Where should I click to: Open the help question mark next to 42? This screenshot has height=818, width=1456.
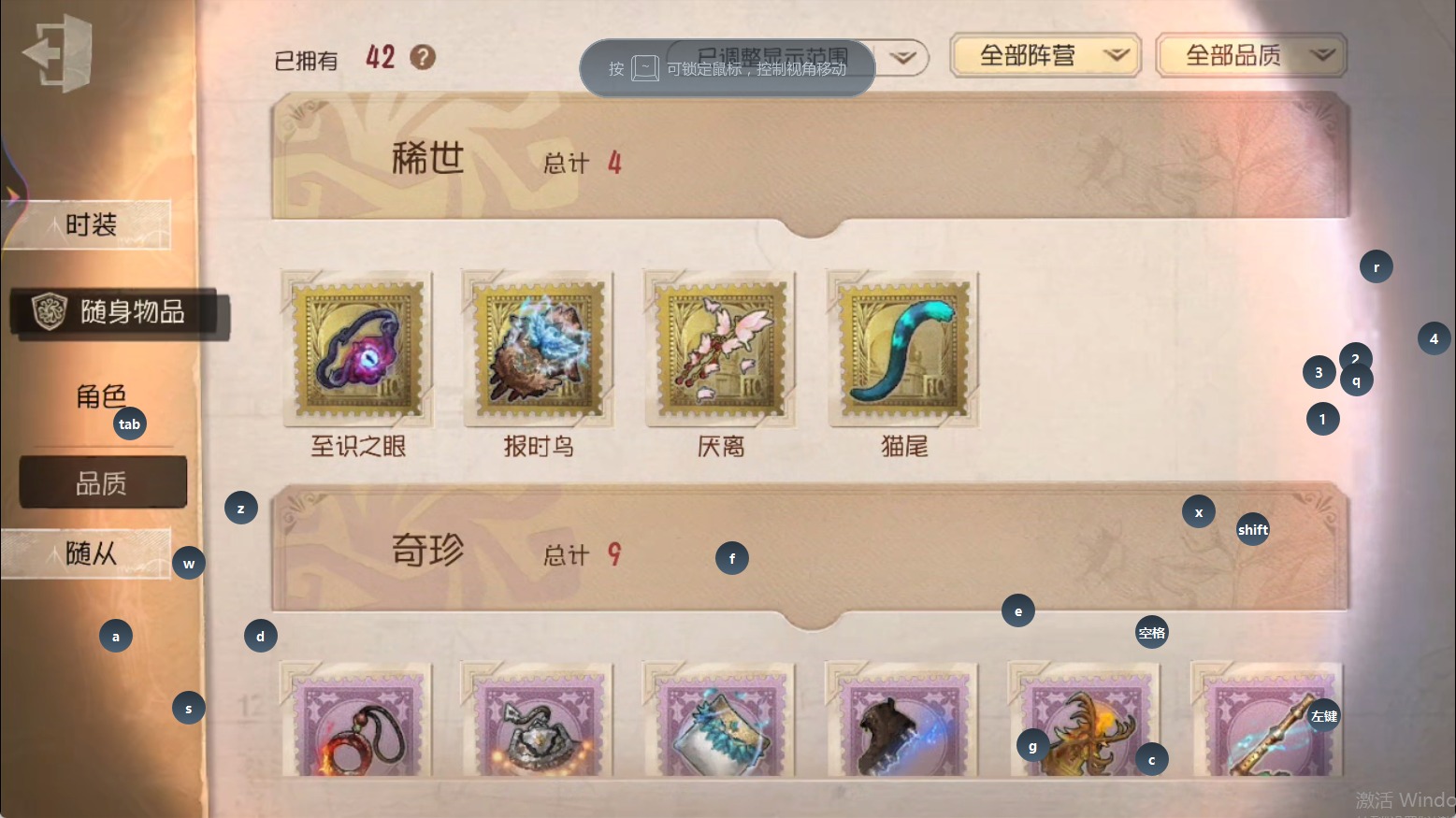point(423,57)
